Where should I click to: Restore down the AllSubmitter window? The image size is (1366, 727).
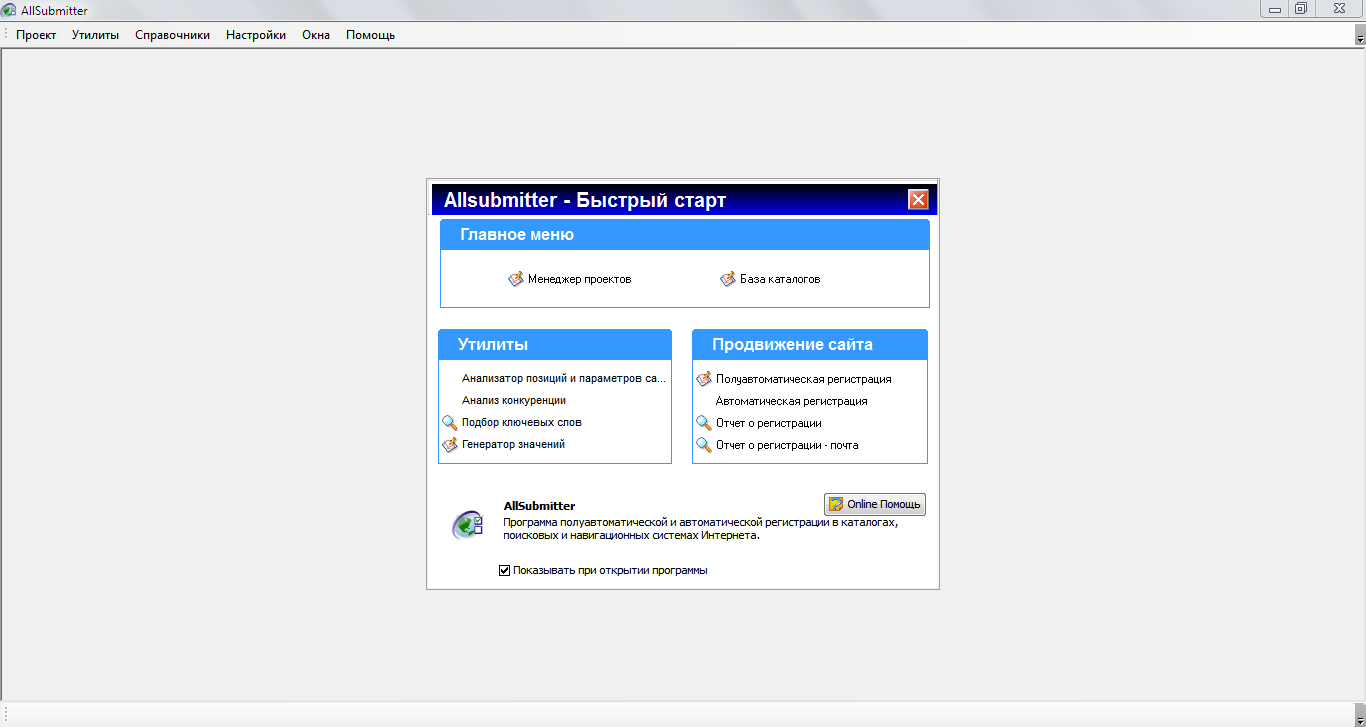click(x=1300, y=8)
